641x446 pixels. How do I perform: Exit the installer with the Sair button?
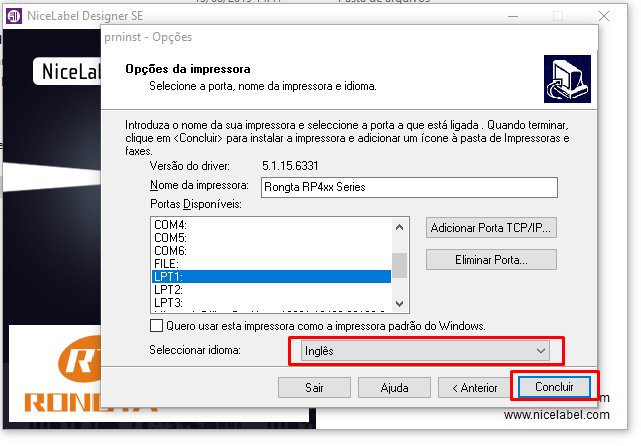tap(314, 388)
